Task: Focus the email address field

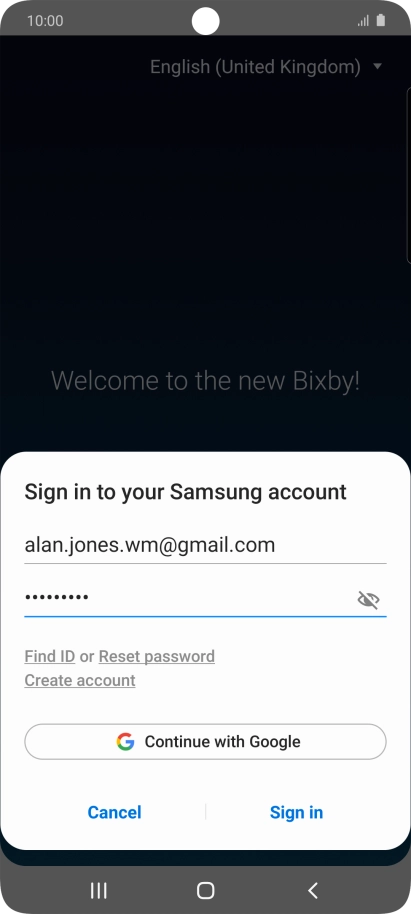Action: coord(205,546)
